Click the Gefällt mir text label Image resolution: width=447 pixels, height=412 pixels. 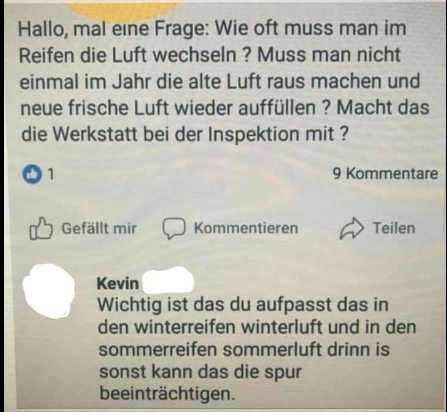(x=99, y=228)
